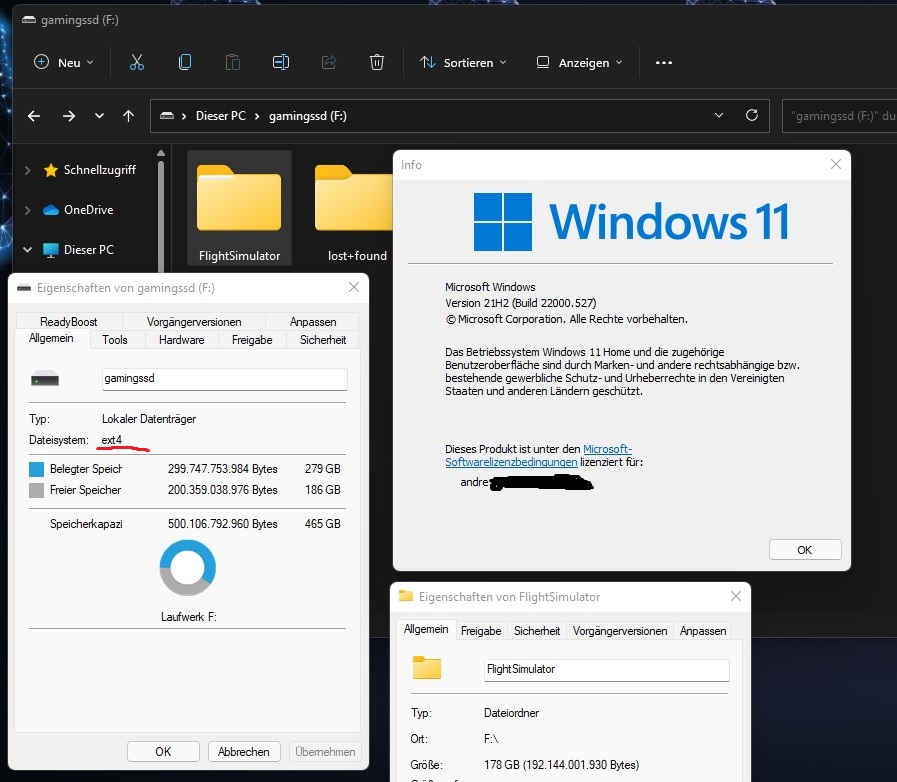This screenshot has height=782, width=897.
Task: Click Dieser PC in the breadcrumb
Action: click(221, 116)
